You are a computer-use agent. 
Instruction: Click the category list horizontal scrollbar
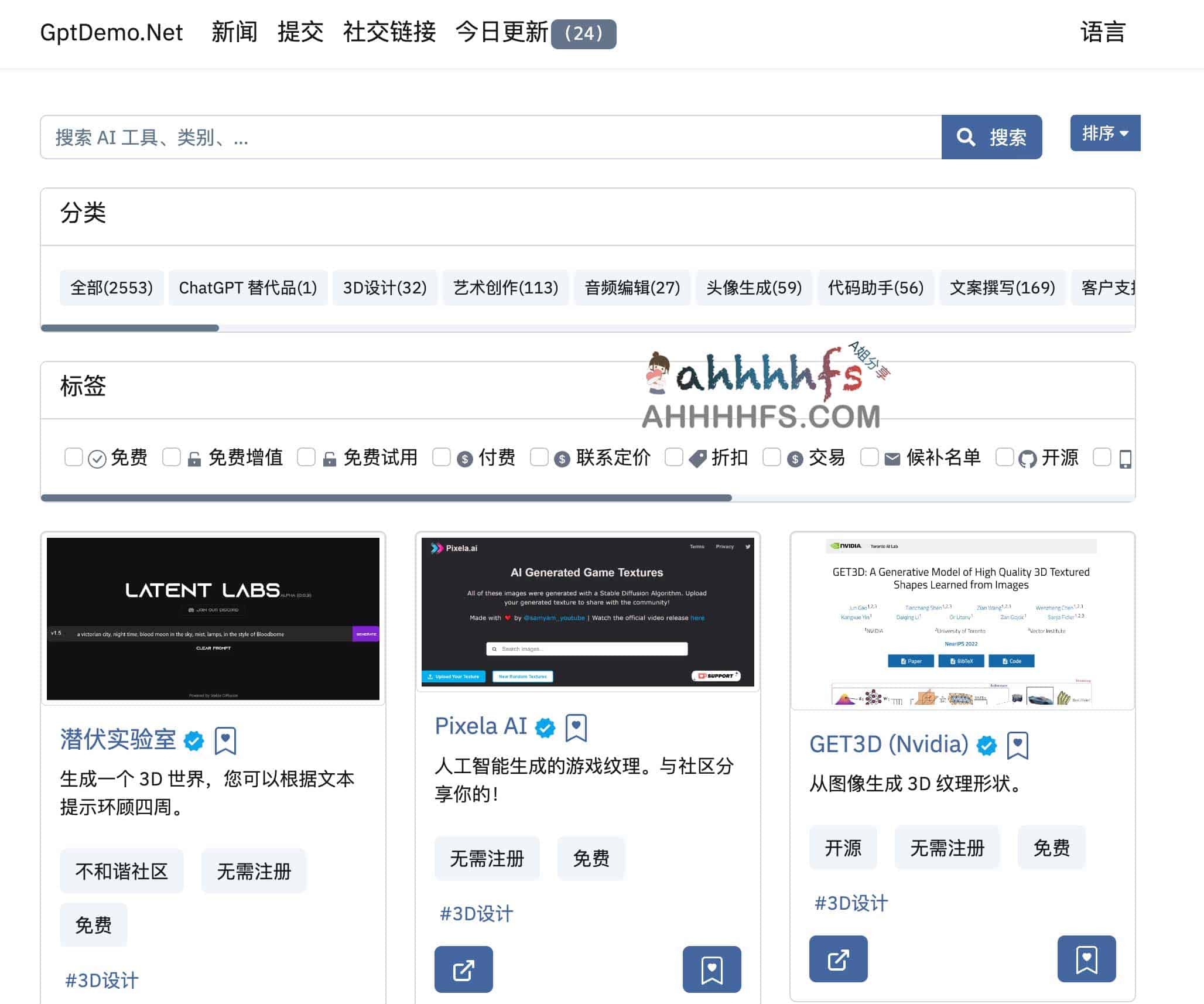point(130,328)
